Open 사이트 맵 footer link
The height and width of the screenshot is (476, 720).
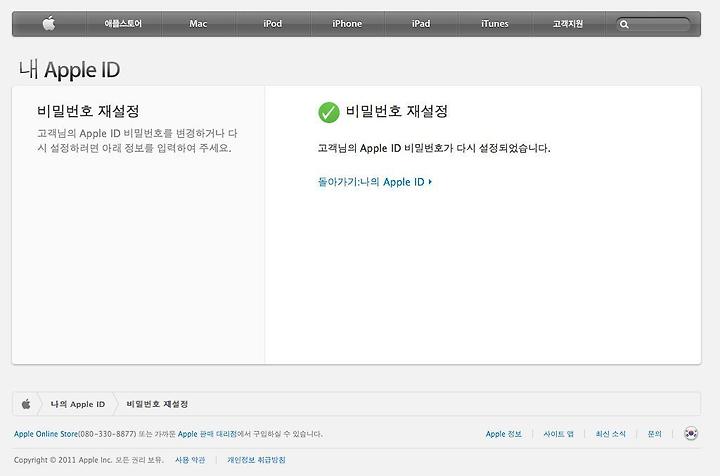click(558, 434)
